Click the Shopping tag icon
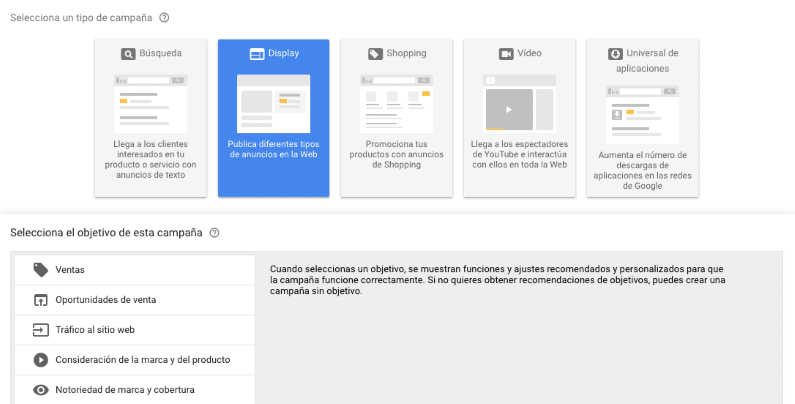 (375, 54)
